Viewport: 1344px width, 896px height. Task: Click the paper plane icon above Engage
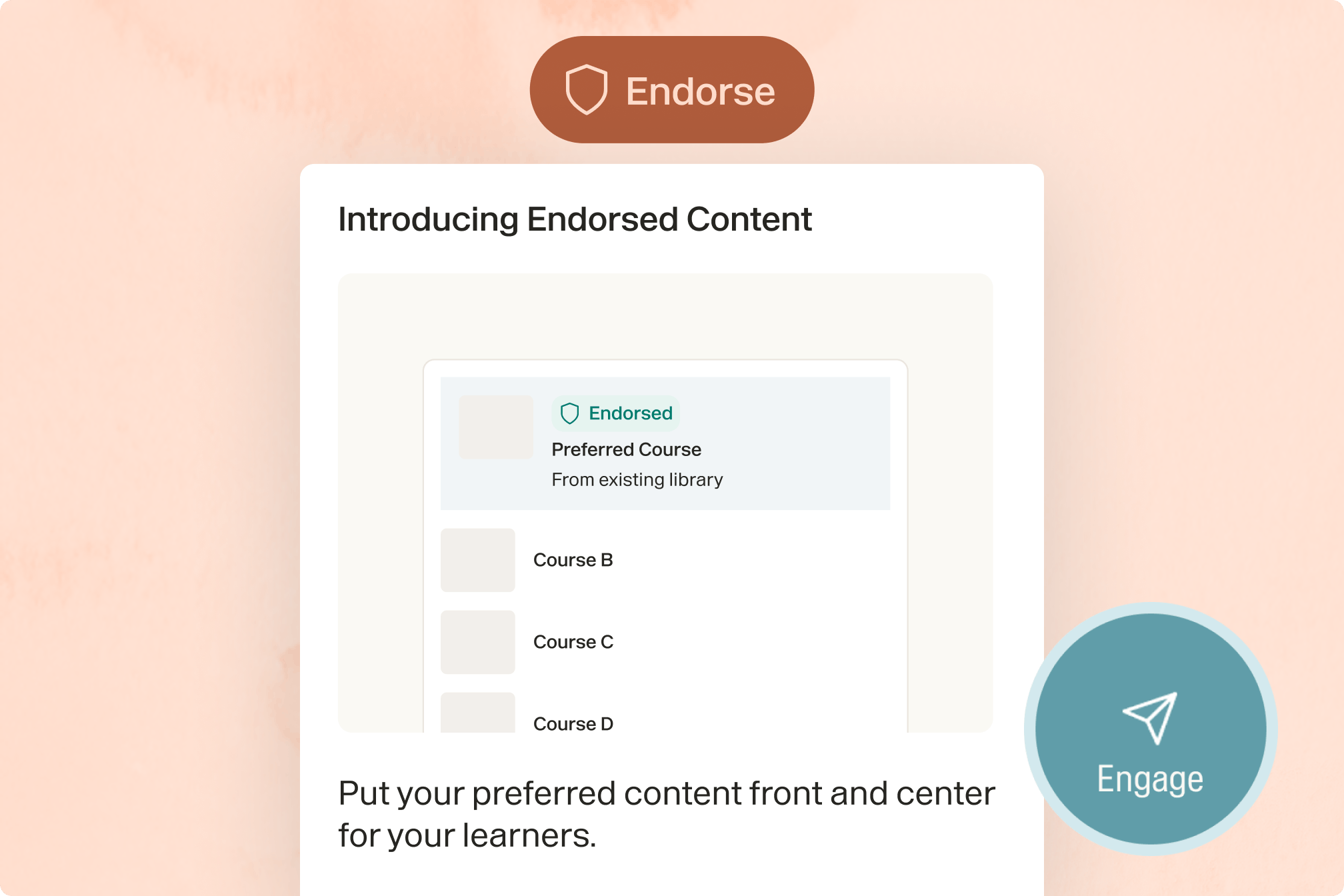coord(1150,717)
